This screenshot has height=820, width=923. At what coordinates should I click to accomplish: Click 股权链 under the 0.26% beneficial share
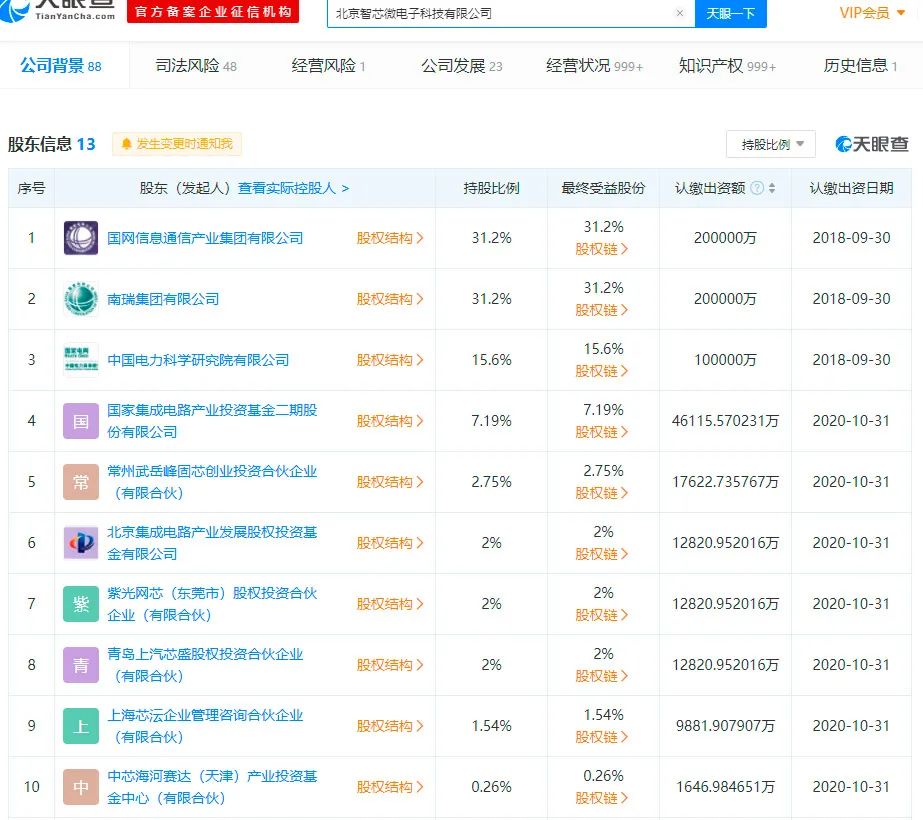(602, 798)
